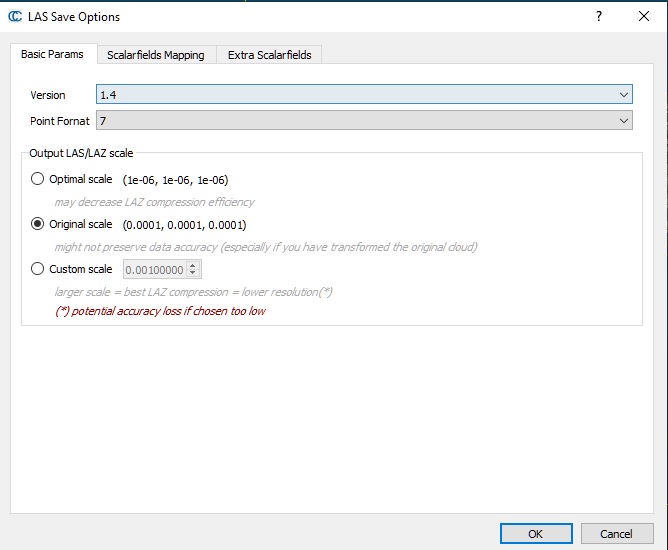Click the Version dropdown arrow chevron

(624, 95)
